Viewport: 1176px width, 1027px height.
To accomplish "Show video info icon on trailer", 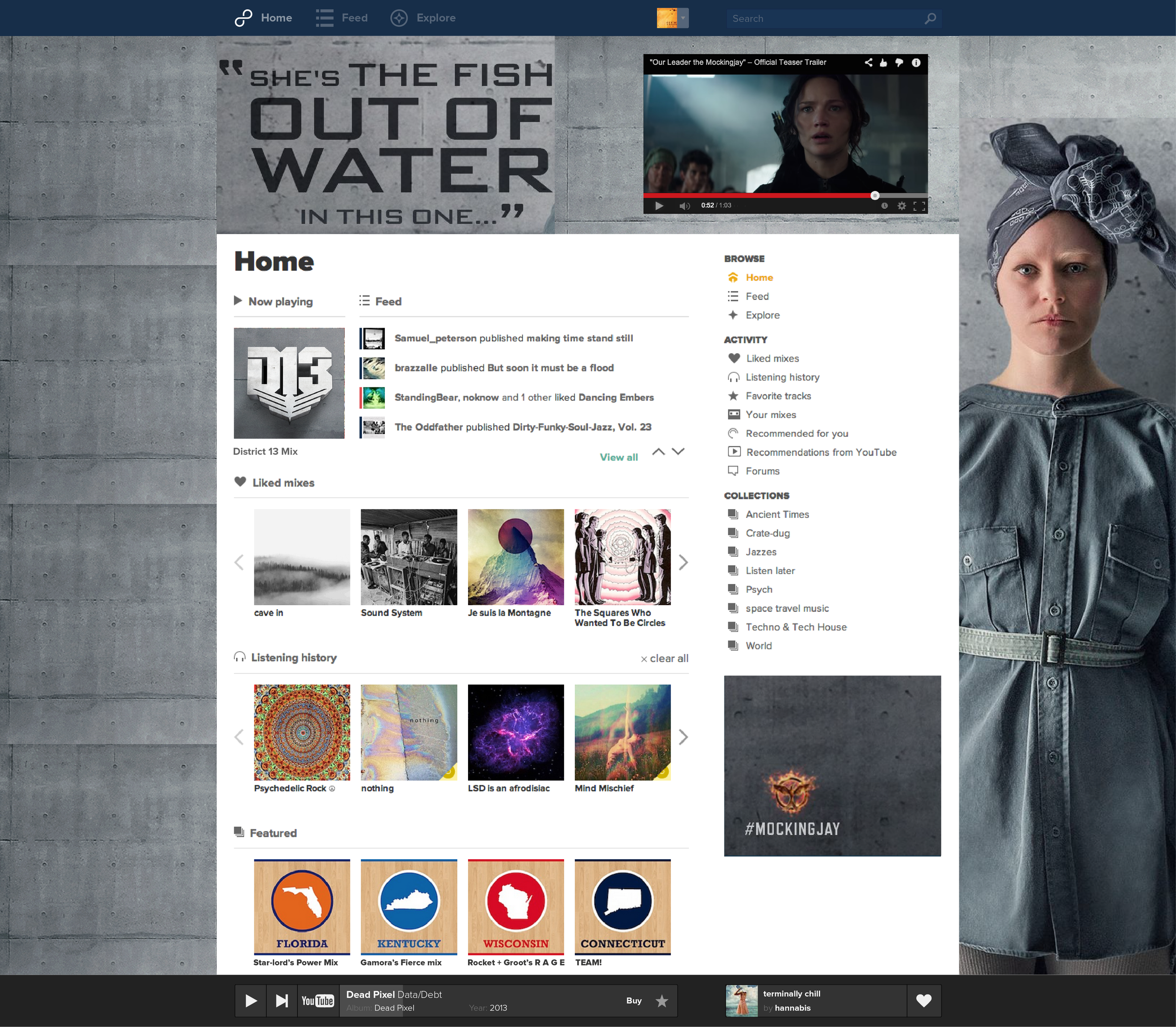I will click(916, 63).
